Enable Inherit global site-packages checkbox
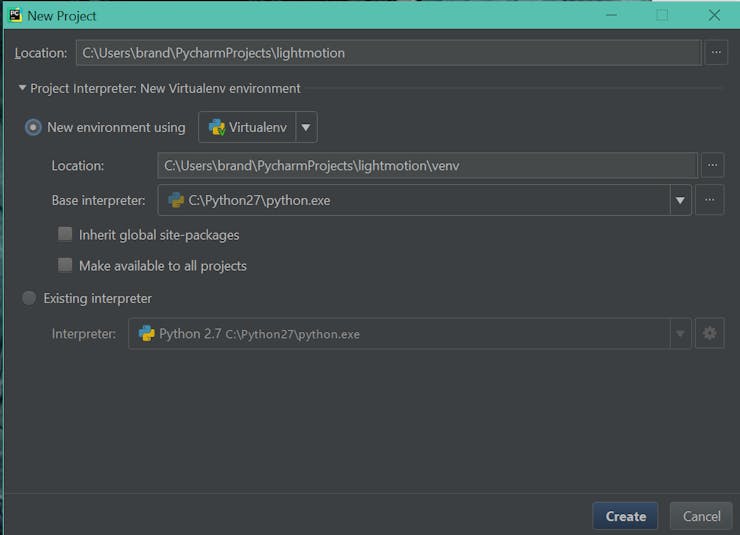Screen dimensions: 740x535 (65, 234)
